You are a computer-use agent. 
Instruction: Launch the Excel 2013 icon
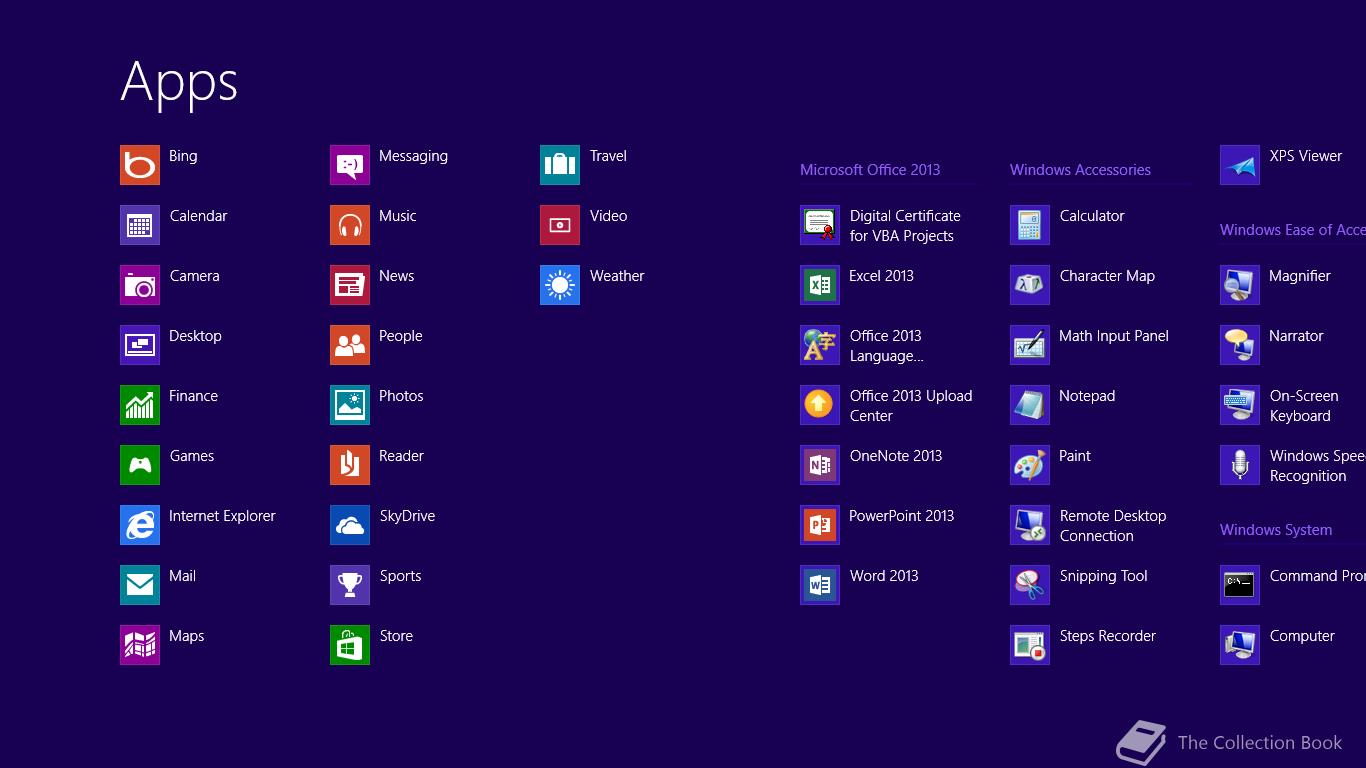(x=820, y=285)
